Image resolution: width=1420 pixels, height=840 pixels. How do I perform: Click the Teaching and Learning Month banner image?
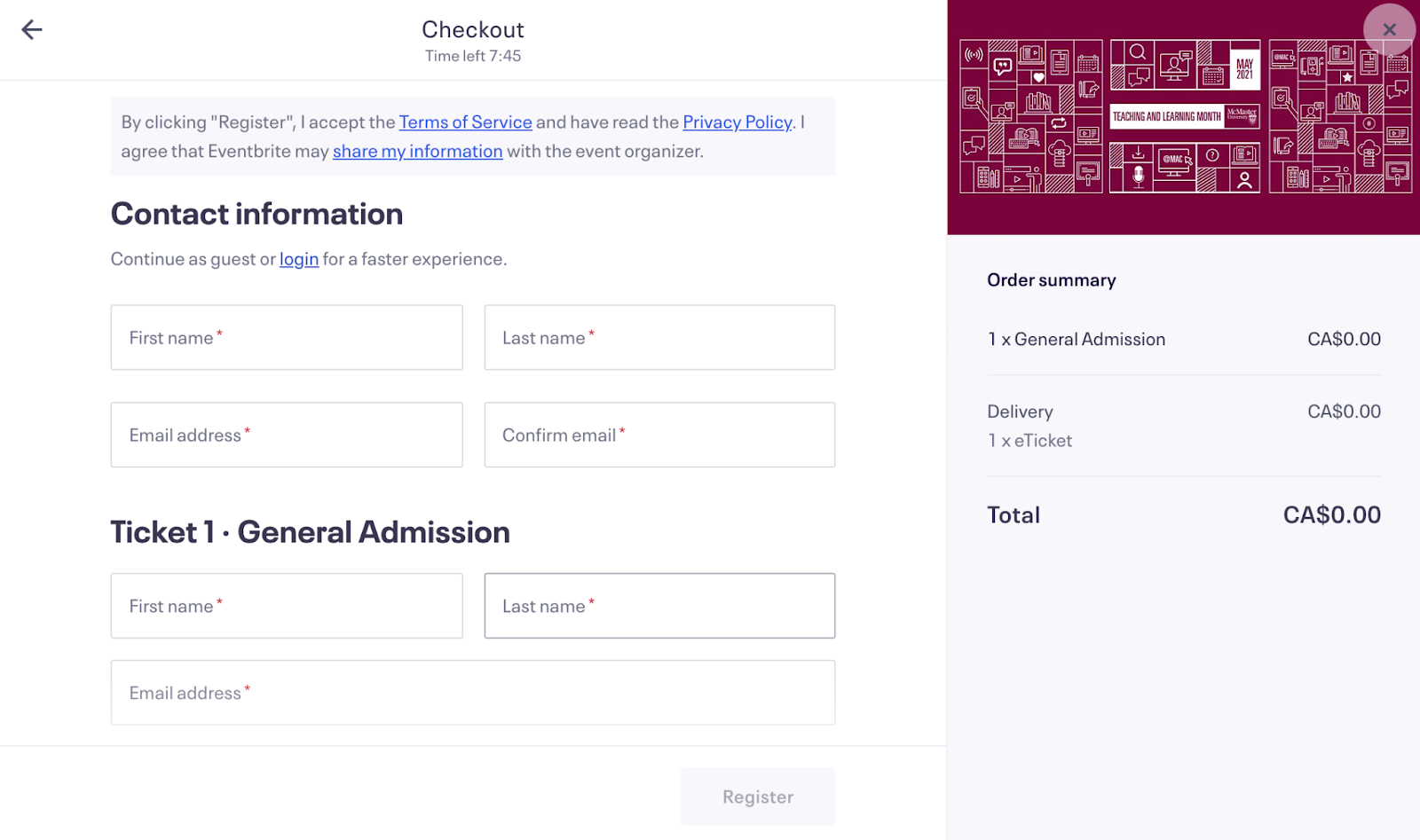(x=1184, y=116)
